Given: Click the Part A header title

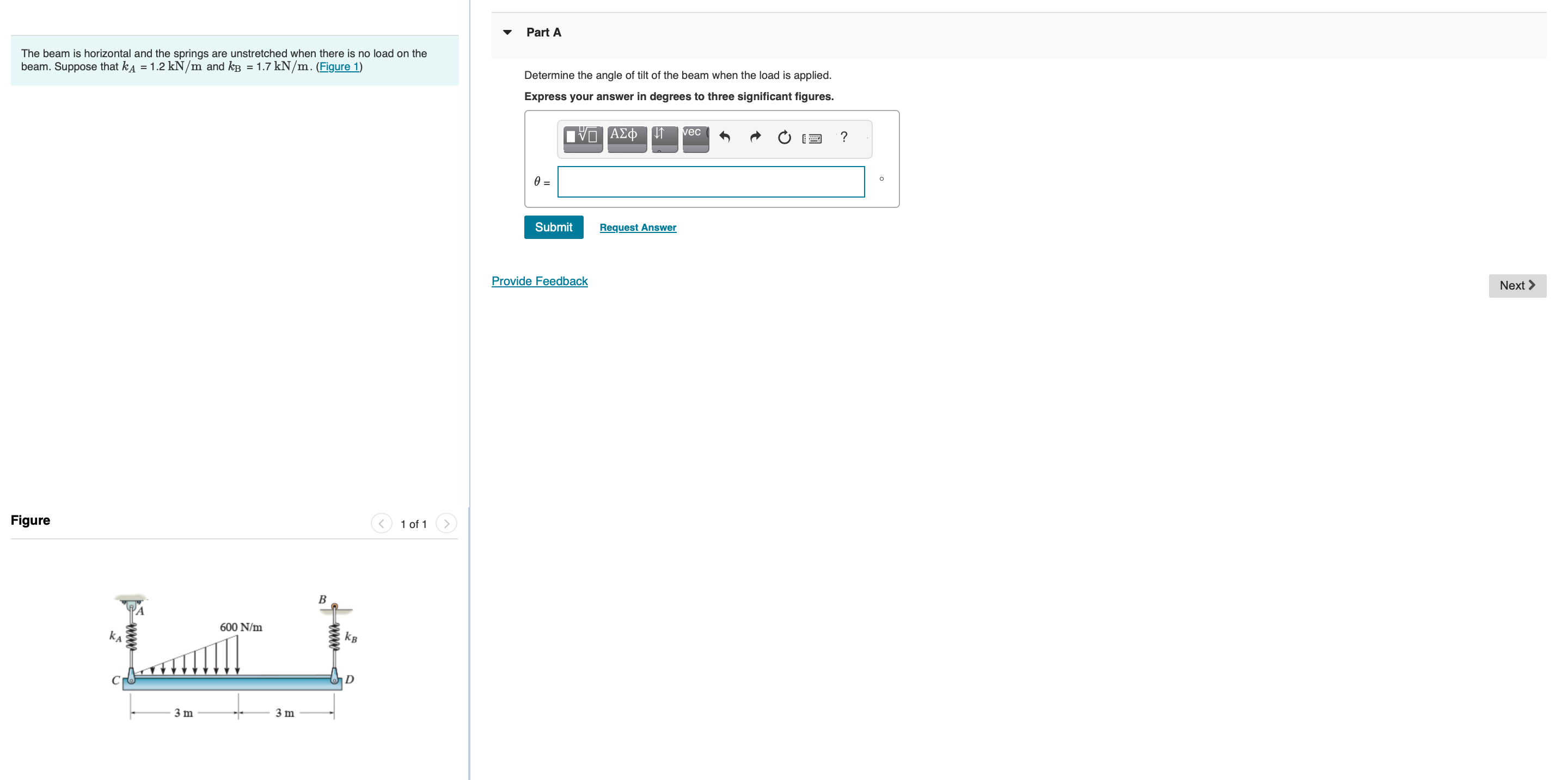Looking at the screenshot, I should [x=543, y=33].
